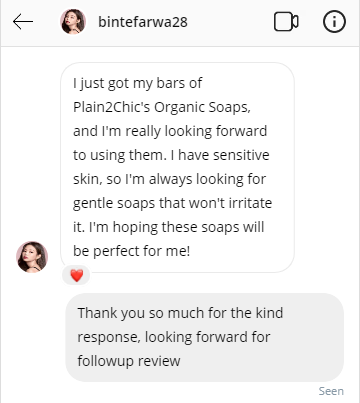Viewport: 360px width, 403px height.
Task: Select the received message about organic soaps
Action: tap(177, 167)
